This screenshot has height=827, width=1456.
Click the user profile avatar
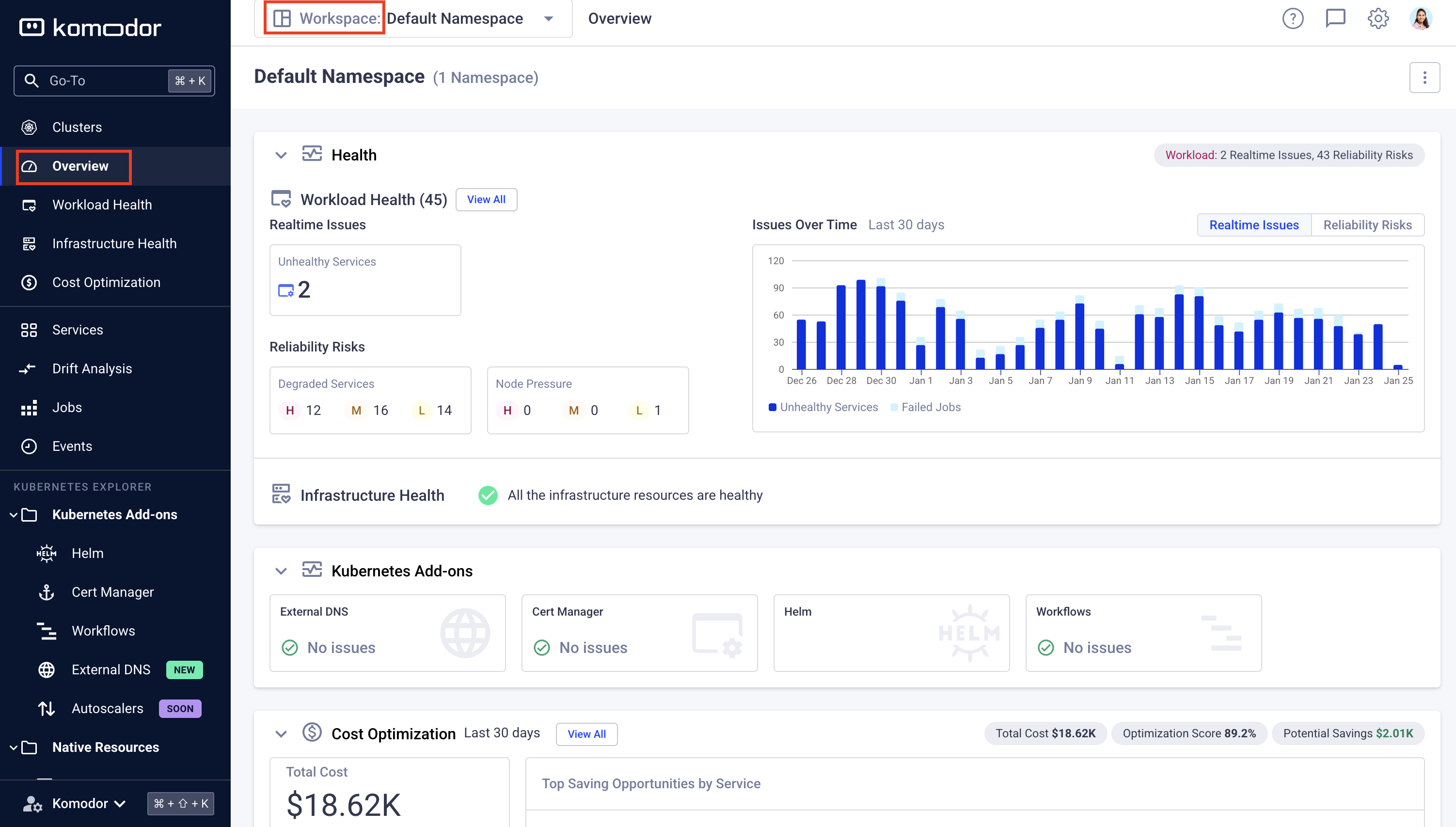point(1421,19)
